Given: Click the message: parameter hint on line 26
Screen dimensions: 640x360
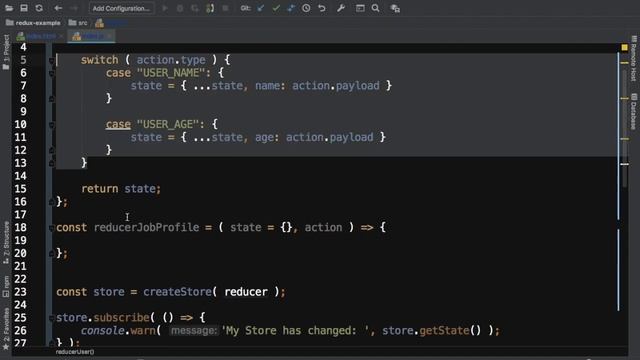Looking at the screenshot, I should pyautogui.click(x=194, y=331).
